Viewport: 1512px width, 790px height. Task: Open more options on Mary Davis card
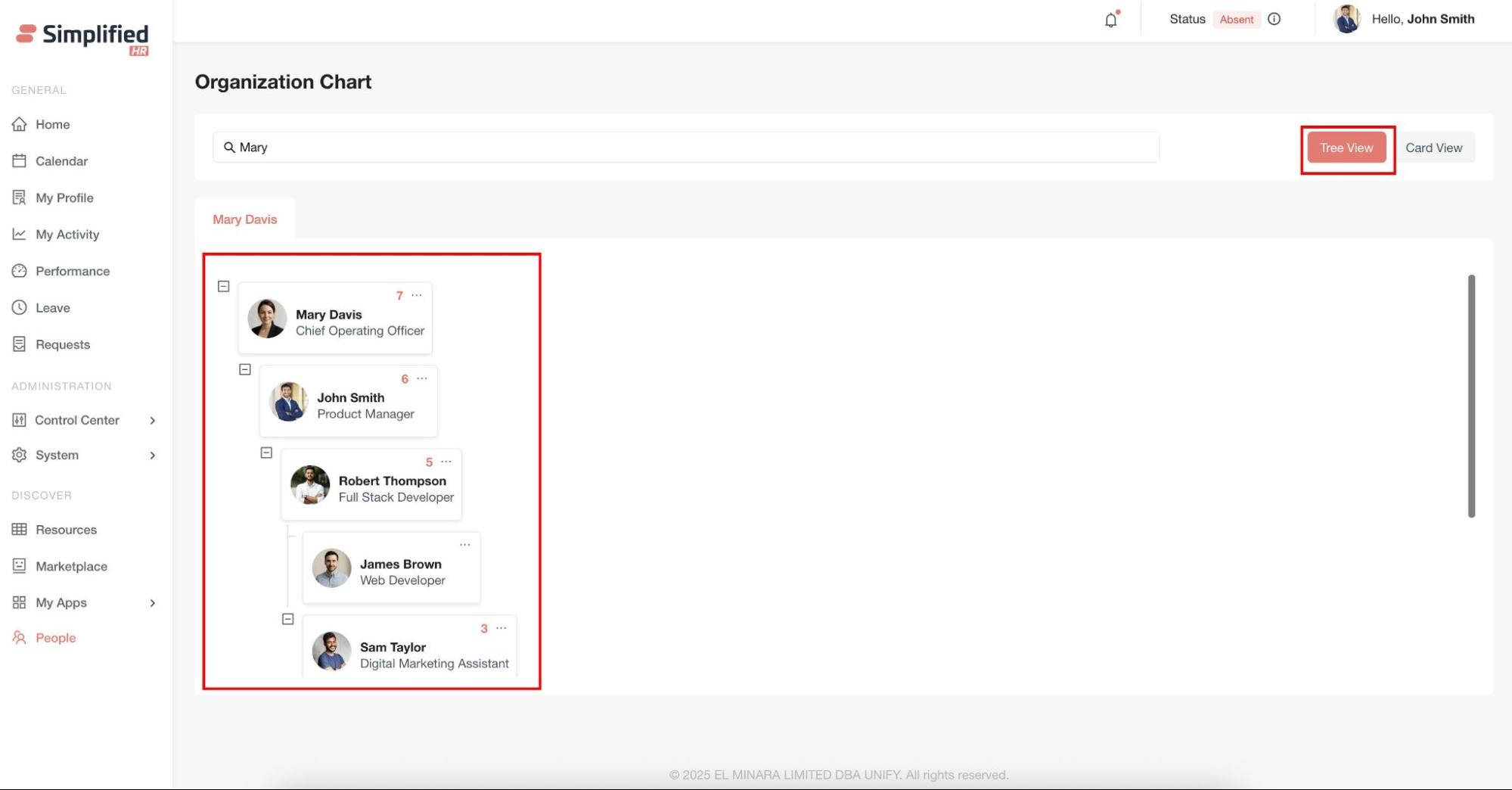pyautogui.click(x=417, y=295)
